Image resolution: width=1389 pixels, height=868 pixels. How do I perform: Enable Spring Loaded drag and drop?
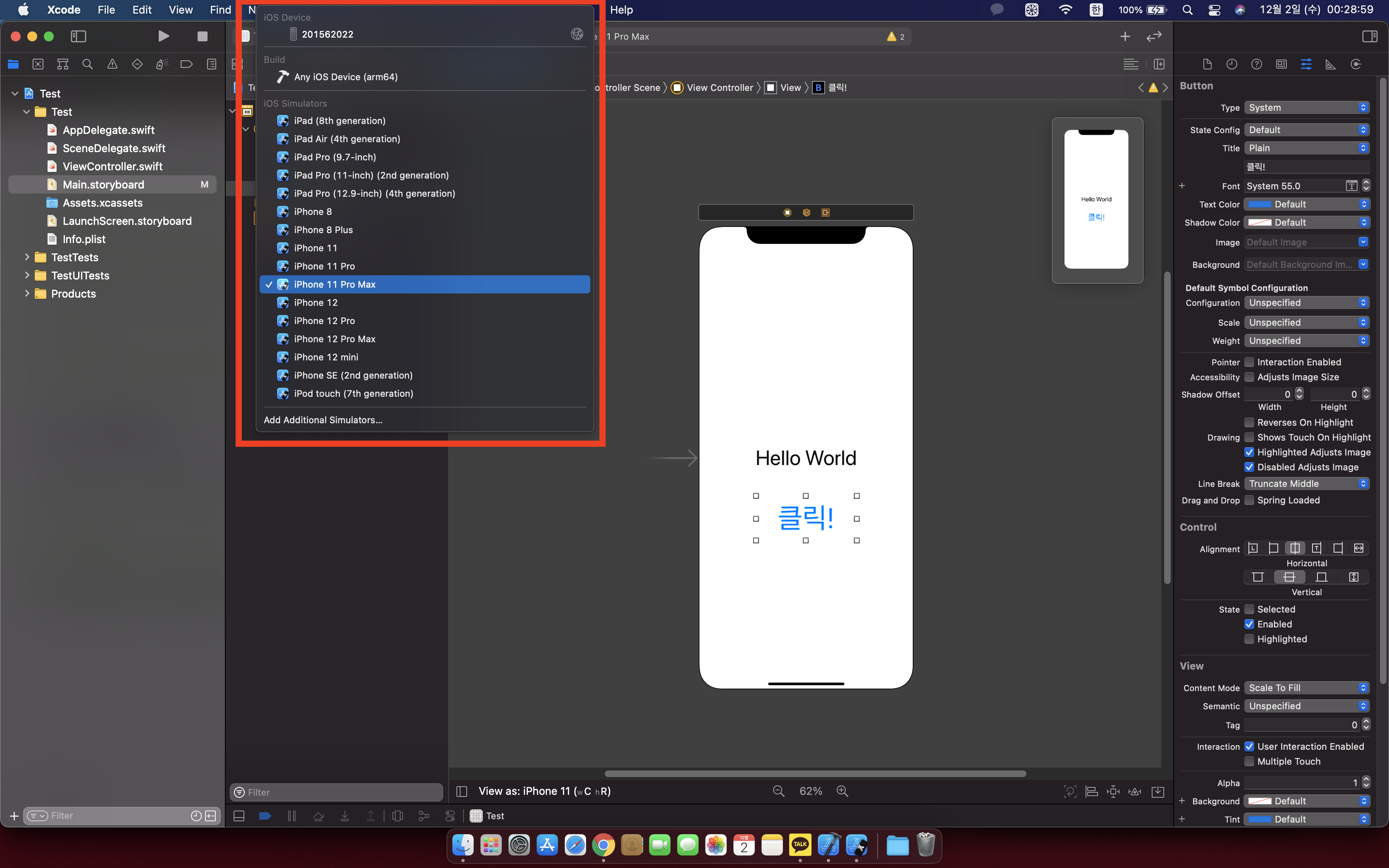pyautogui.click(x=1249, y=500)
